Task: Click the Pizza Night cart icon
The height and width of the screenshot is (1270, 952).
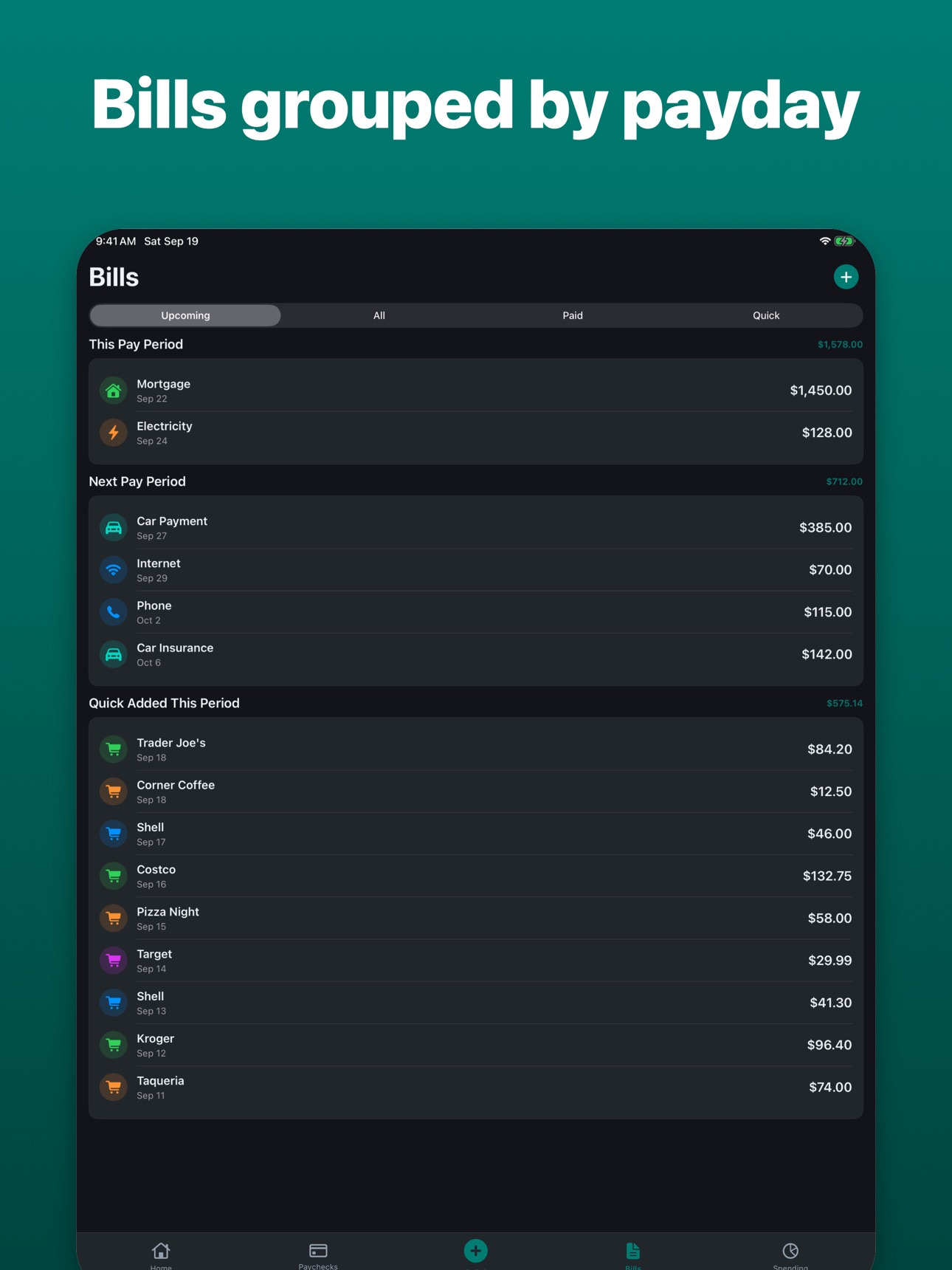Action: [x=114, y=918]
